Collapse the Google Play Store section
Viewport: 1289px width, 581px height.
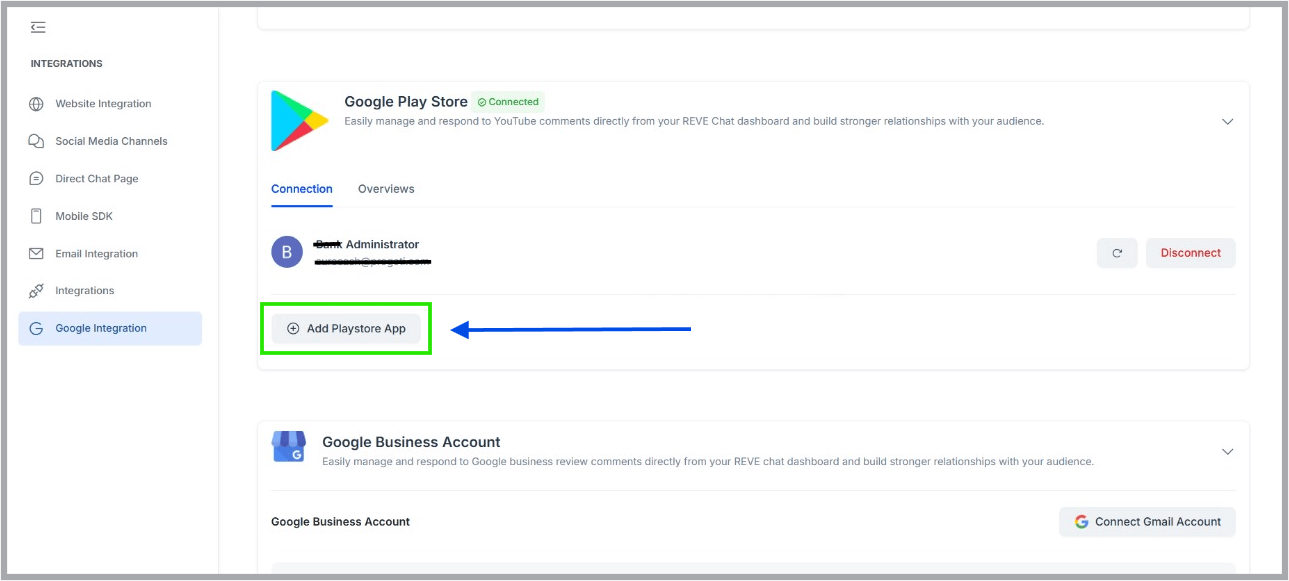pyautogui.click(x=1228, y=121)
